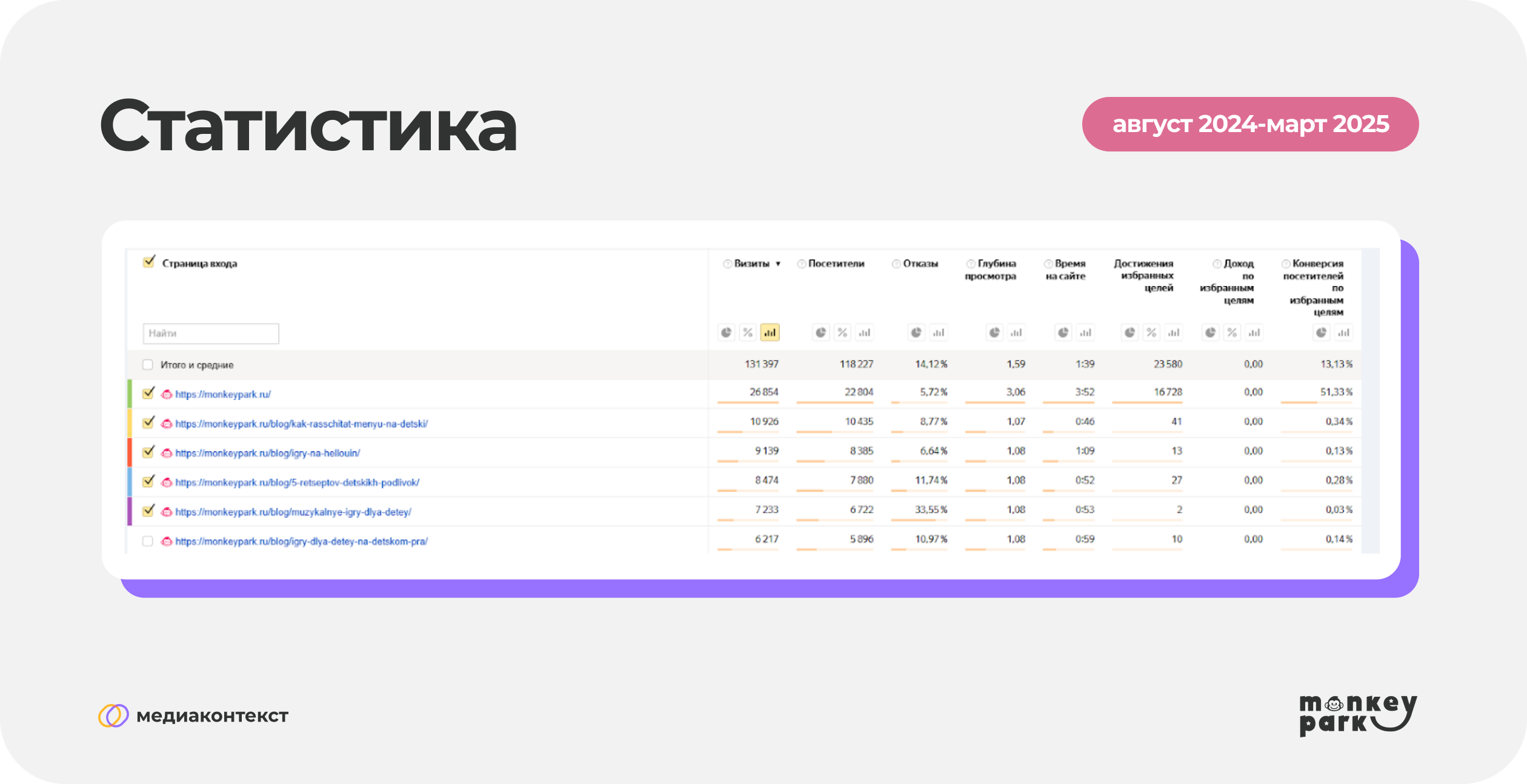The image size is (1527, 784).
Task: Click the help icon next to Отказы header
Action: point(897,264)
